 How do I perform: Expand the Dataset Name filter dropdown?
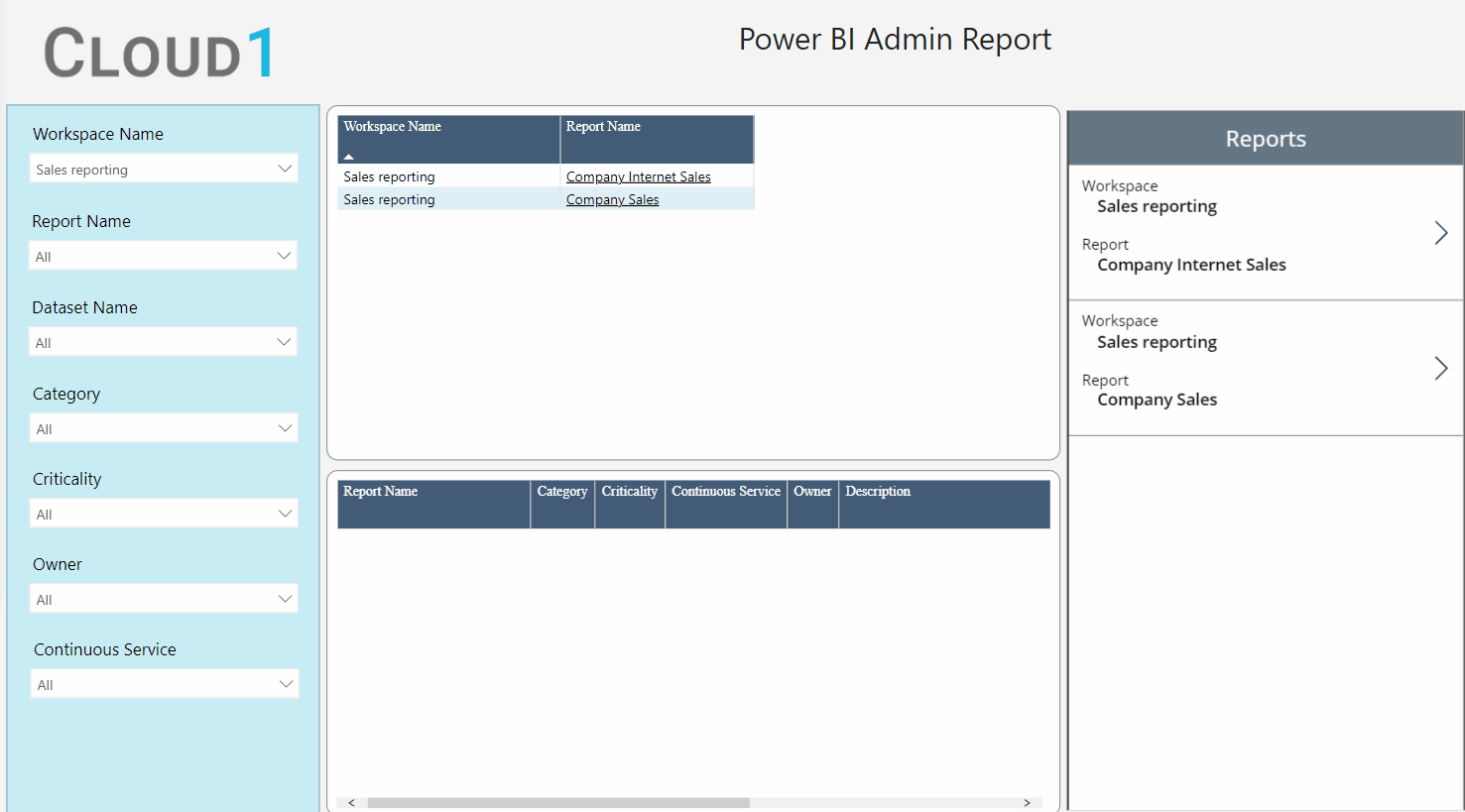coord(164,342)
